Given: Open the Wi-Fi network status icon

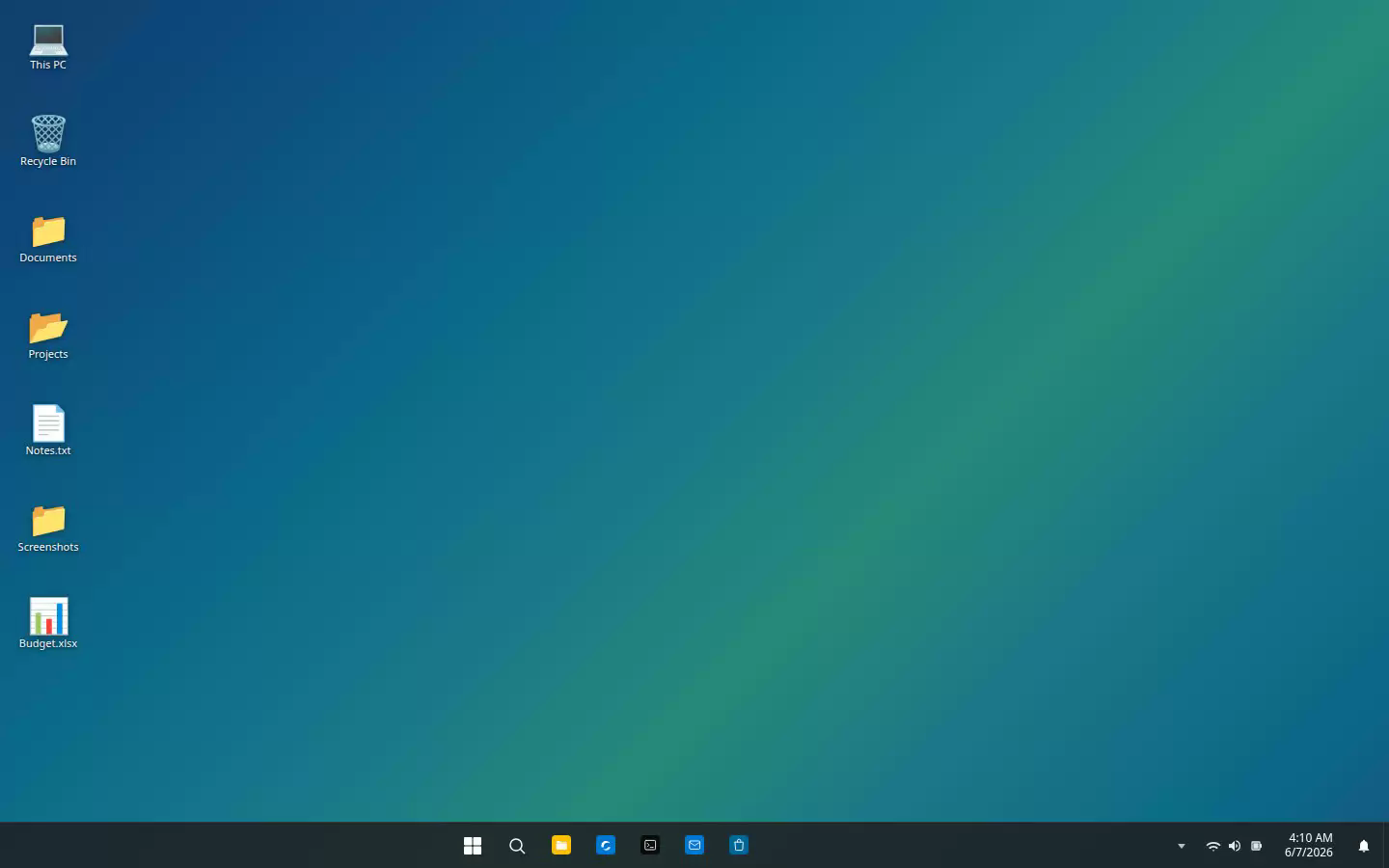Looking at the screenshot, I should (x=1213, y=846).
